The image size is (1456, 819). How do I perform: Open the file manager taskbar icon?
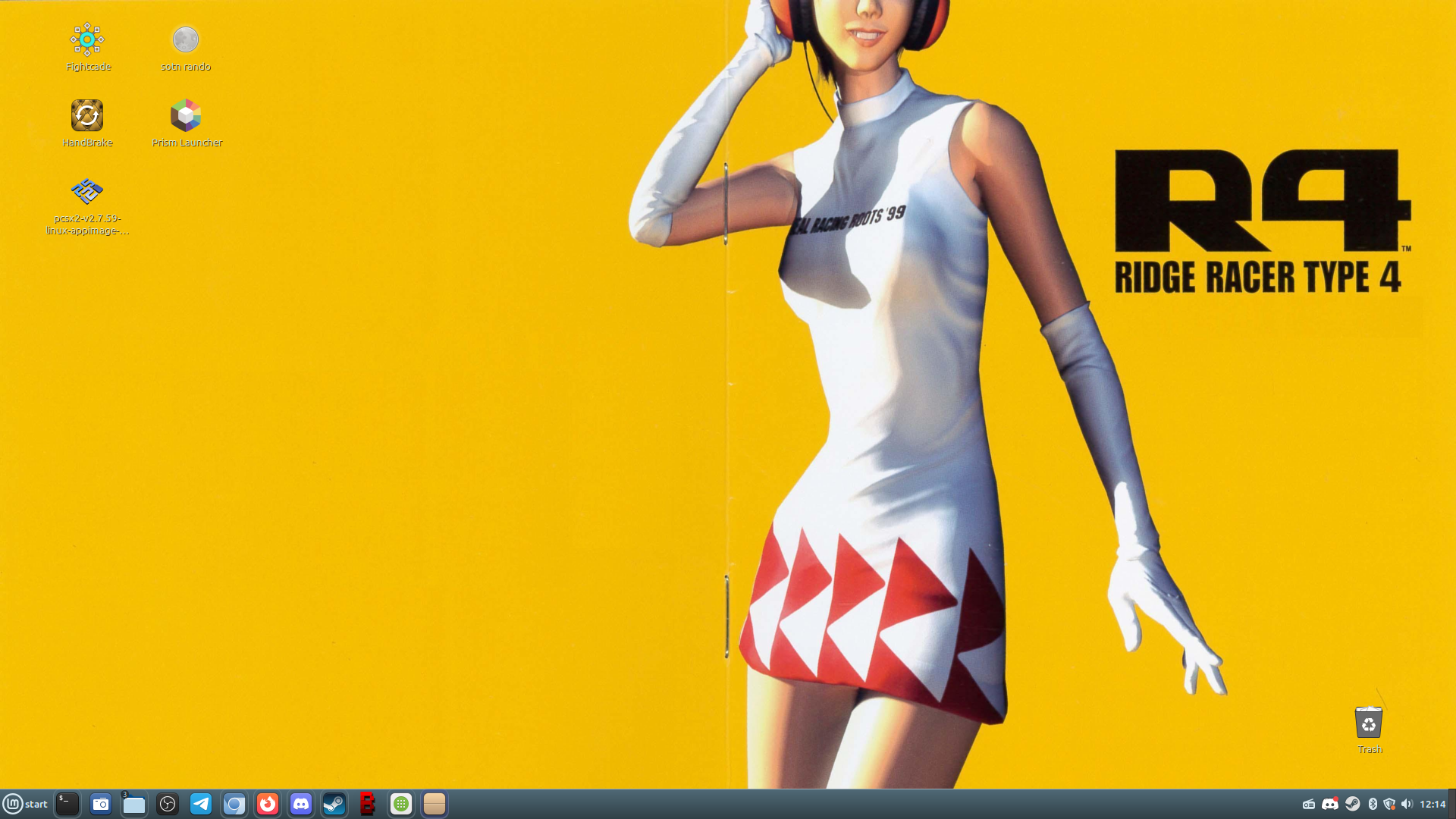[134, 804]
